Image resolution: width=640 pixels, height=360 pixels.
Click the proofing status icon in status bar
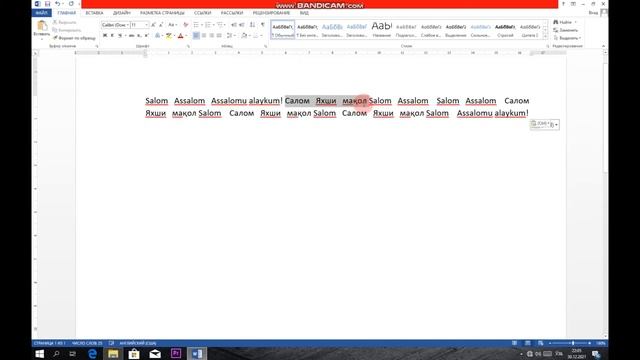click(x=111, y=343)
